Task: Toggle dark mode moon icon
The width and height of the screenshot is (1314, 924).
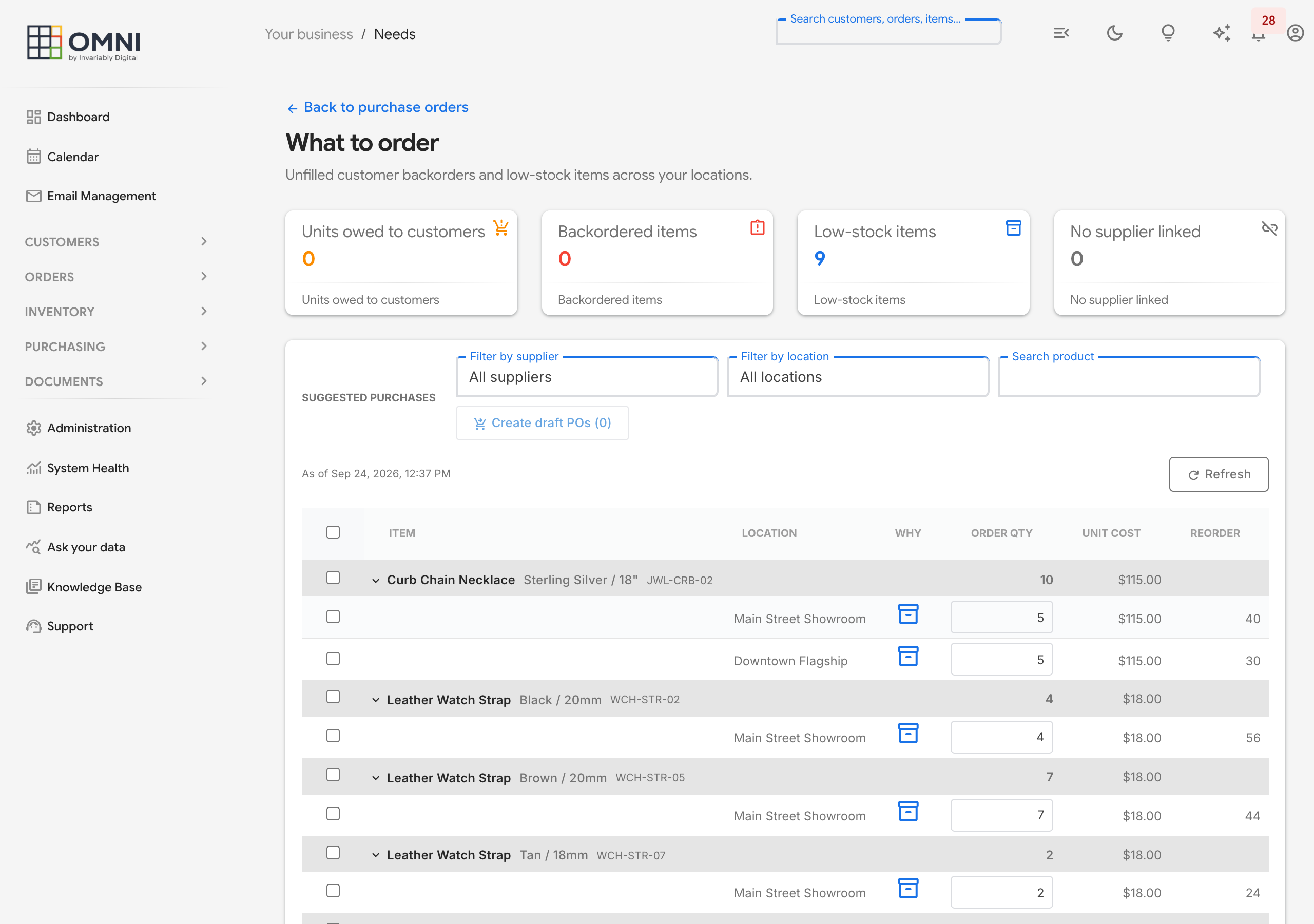Action: [1114, 33]
